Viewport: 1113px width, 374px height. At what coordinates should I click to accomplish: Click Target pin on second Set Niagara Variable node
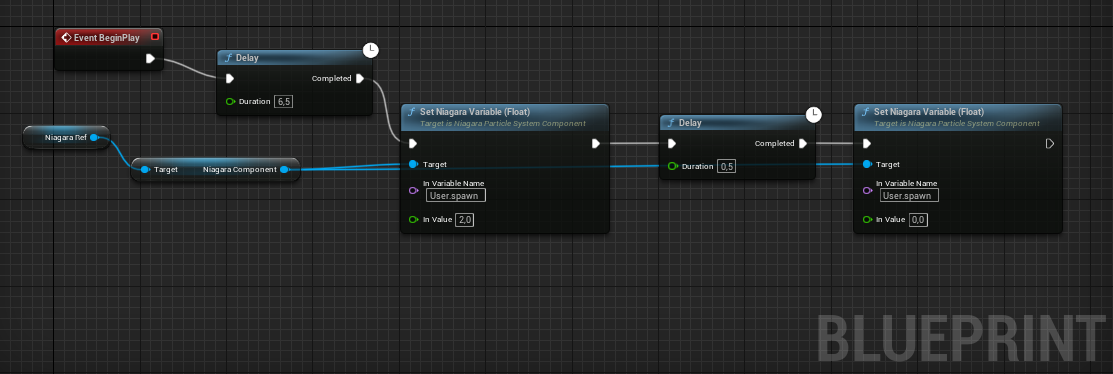867,164
